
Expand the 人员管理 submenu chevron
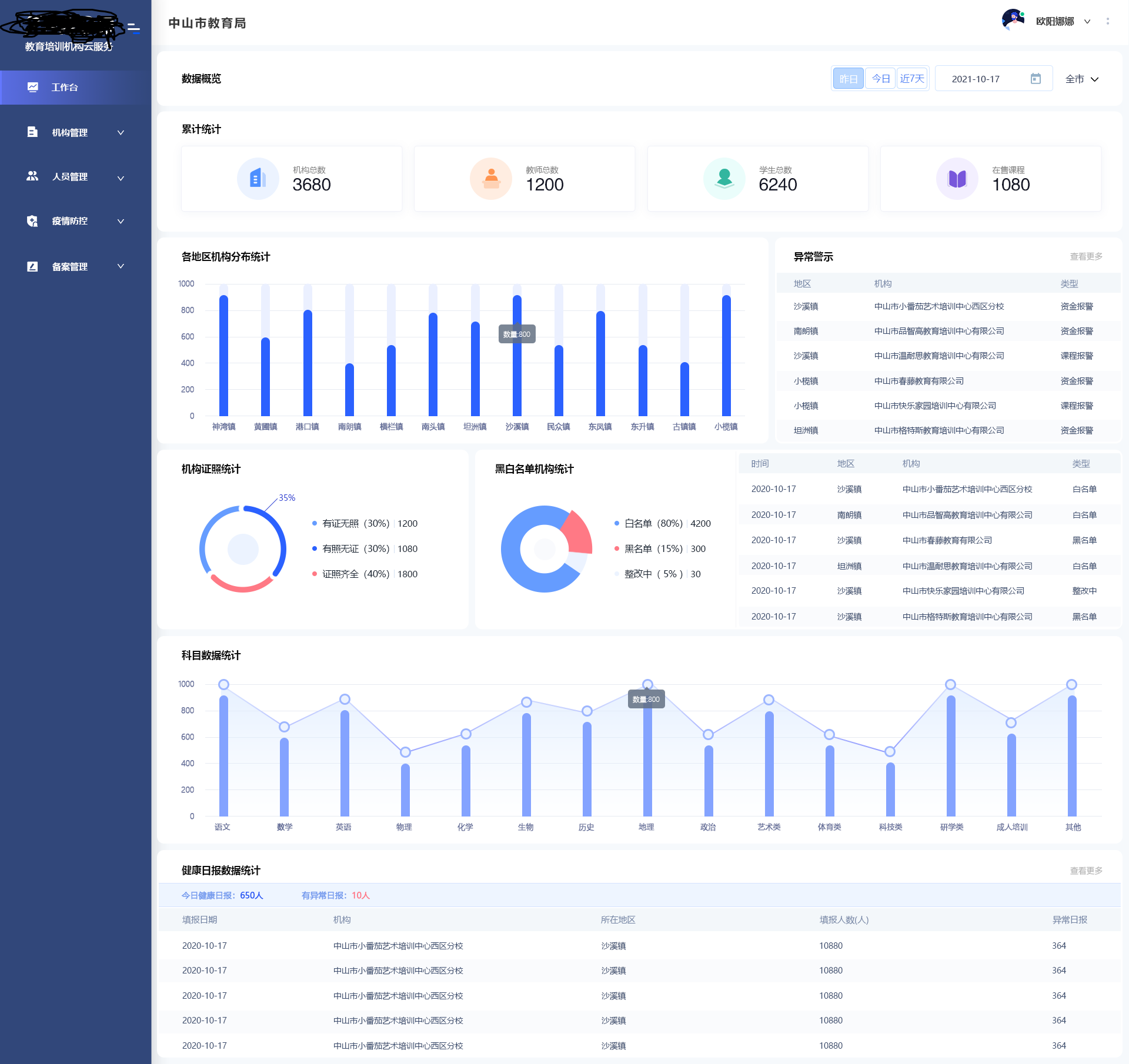121,178
